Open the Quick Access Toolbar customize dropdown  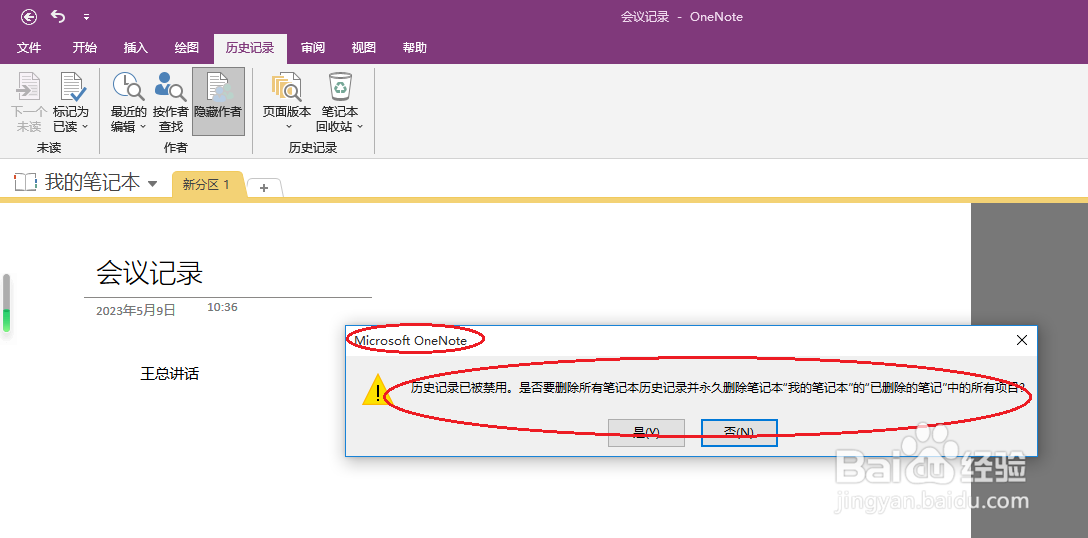click(x=86, y=17)
